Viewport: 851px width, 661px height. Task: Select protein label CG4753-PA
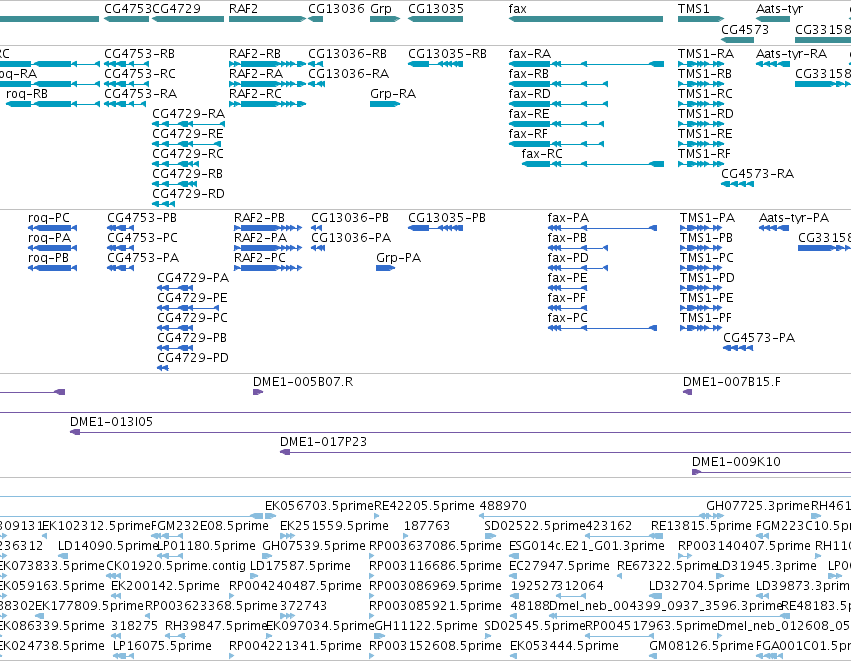click(x=143, y=258)
